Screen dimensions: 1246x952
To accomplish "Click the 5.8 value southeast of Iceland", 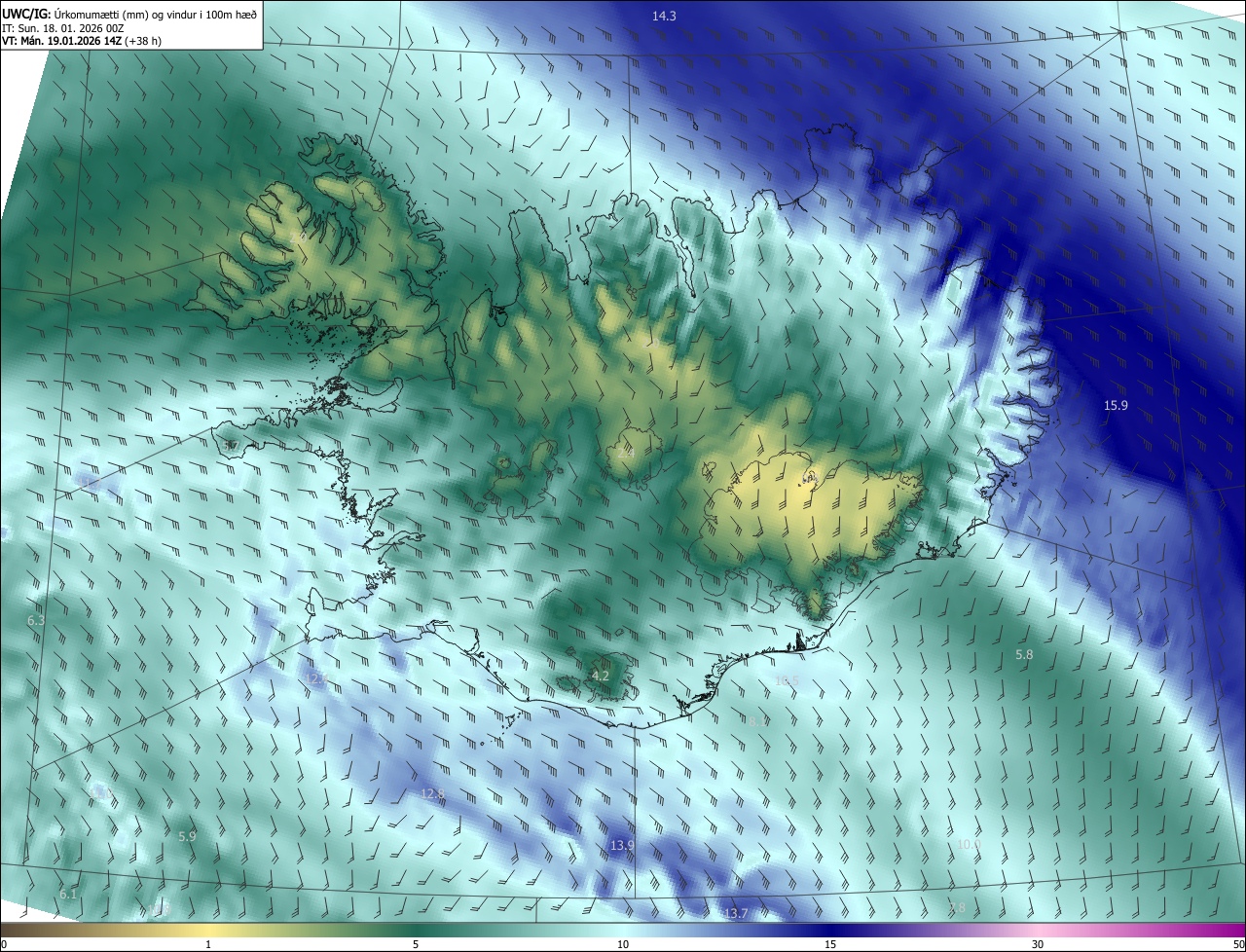I will click(1024, 655).
